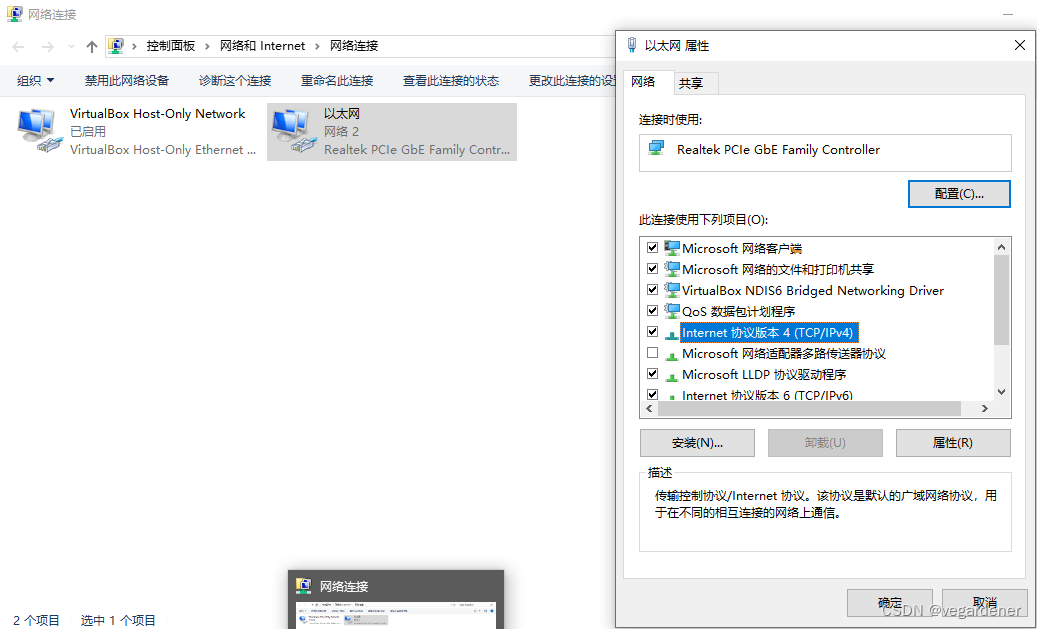The height and width of the screenshot is (629, 1037).
Task: Click the Realtek PCIe GbE adapter icon in properties
Action: click(x=657, y=148)
